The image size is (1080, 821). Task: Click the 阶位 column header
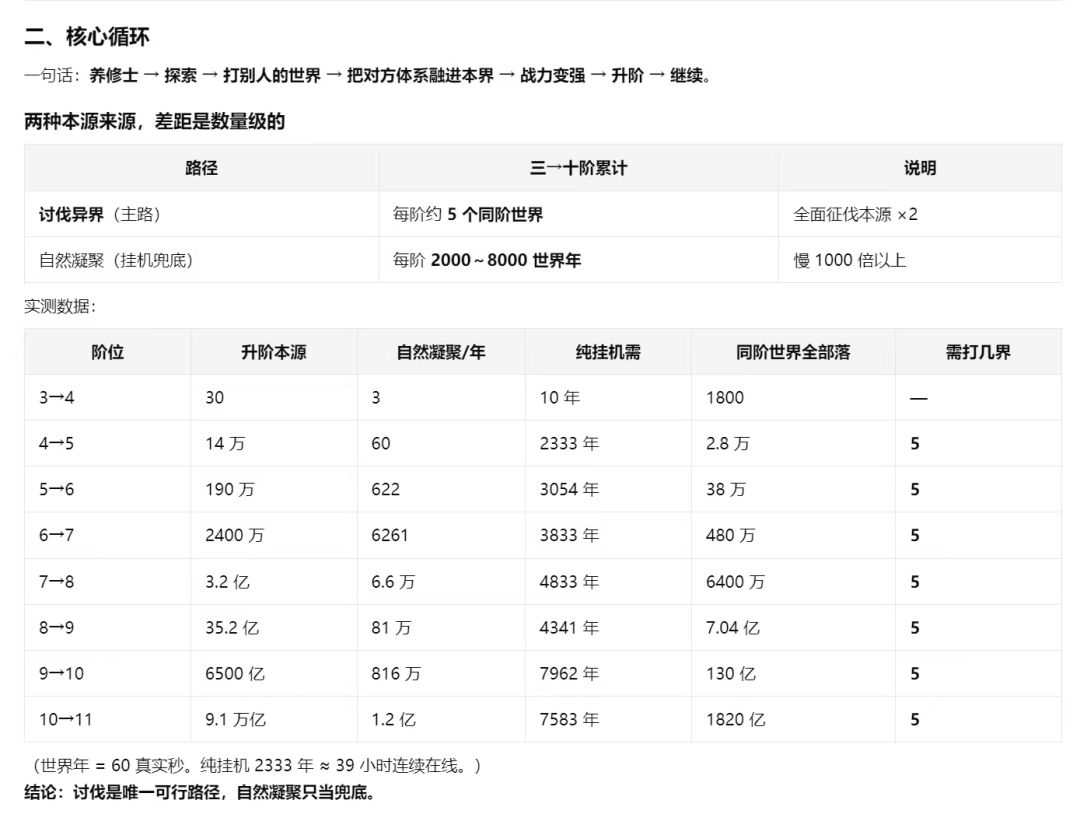click(x=107, y=352)
